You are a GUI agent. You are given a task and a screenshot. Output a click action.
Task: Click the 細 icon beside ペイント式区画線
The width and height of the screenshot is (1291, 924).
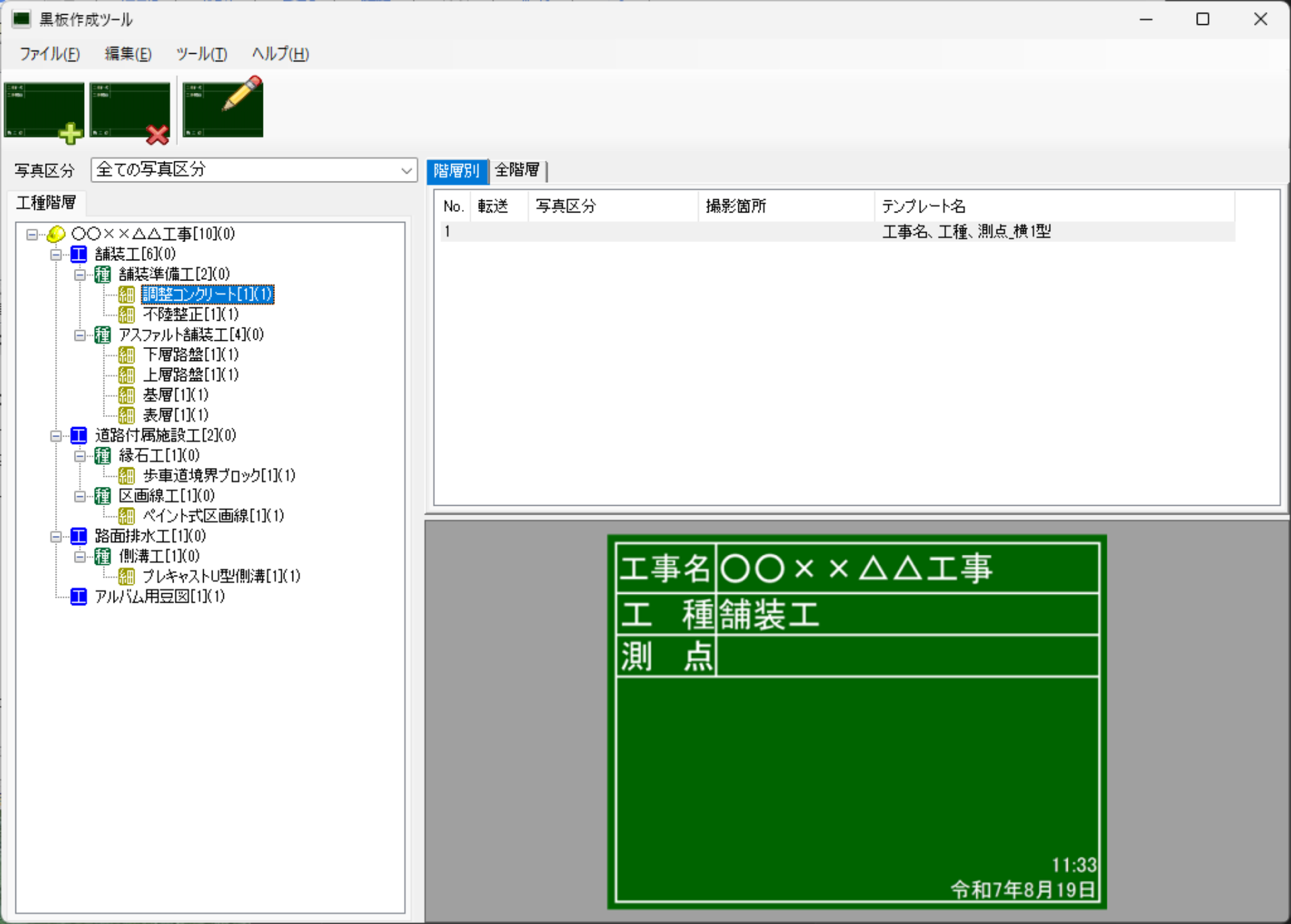(x=126, y=516)
